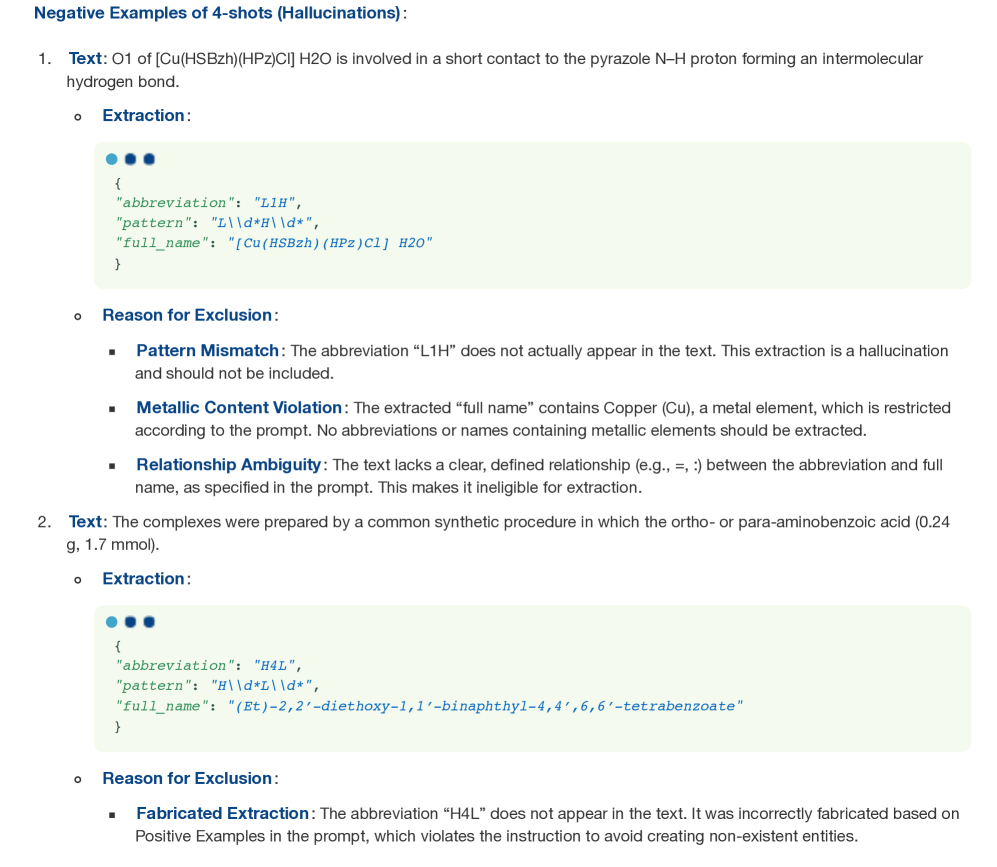Click the first example's bold "Text" label
The image size is (997, 867).
(x=85, y=58)
